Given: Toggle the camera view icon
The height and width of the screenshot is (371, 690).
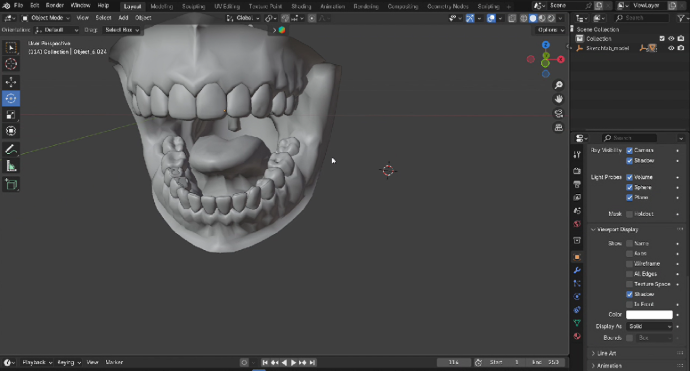Looking at the screenshot, I should [x=558, y=113].
